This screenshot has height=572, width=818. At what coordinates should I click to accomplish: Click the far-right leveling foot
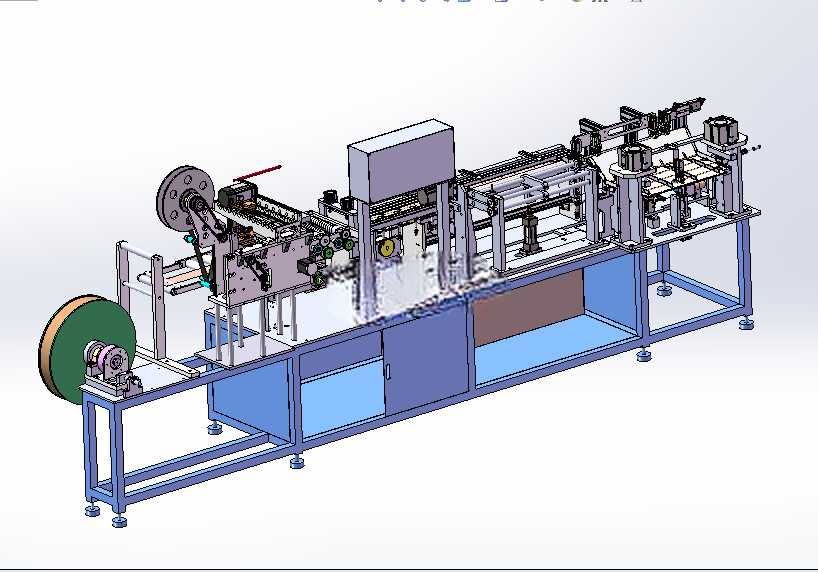click(x=746, y=324)
